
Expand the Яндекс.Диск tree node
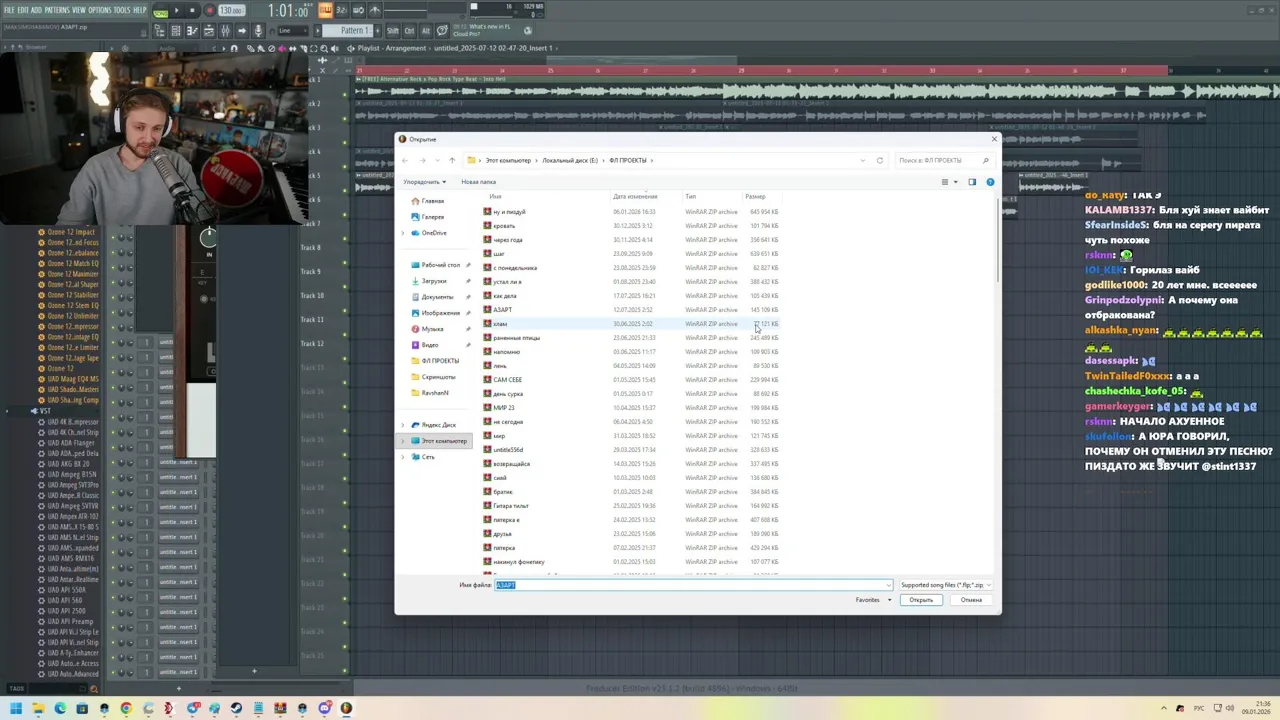click(x=403, y=425)
